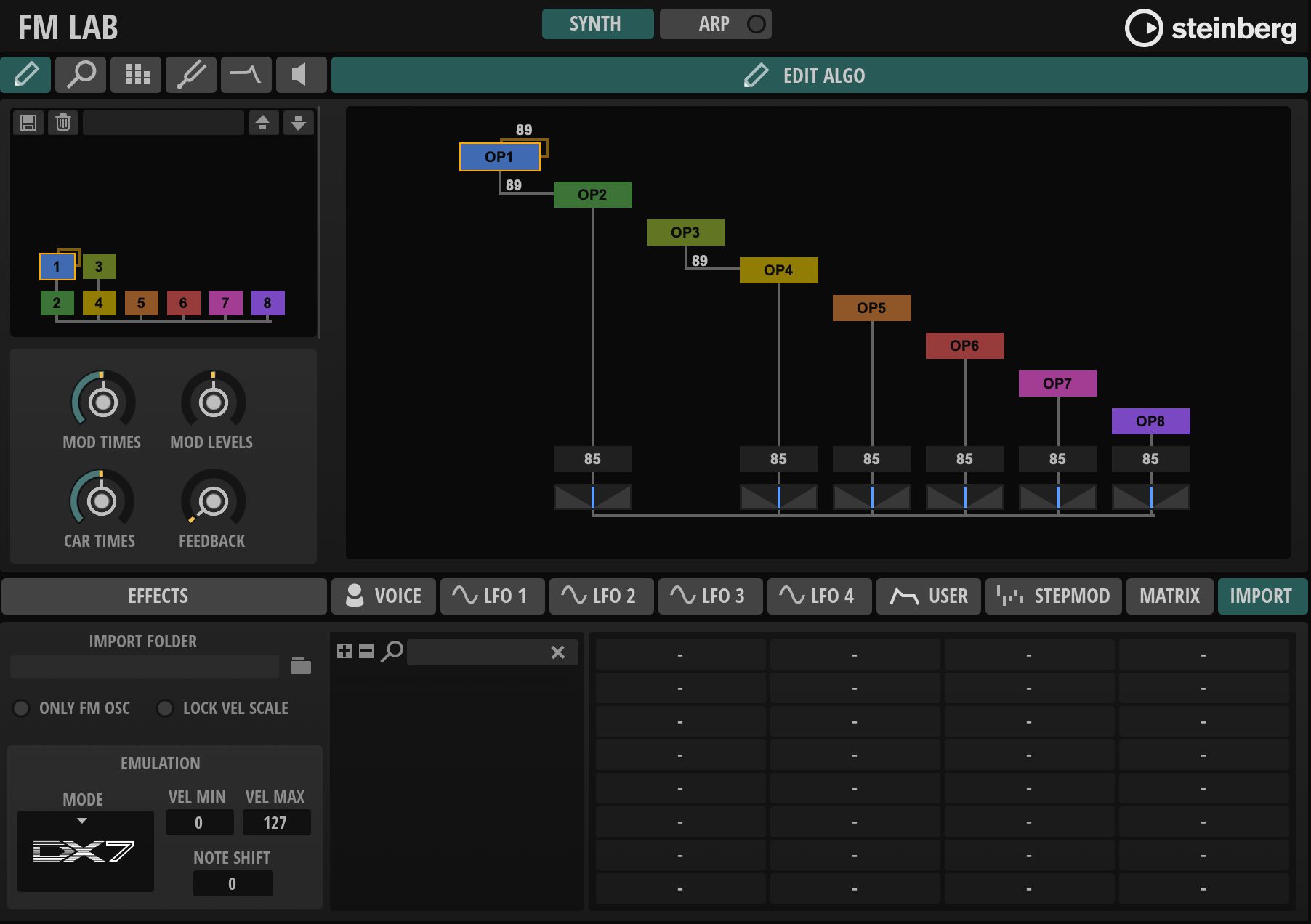Click the OP8 pan slider
The width and height of the screenshot is (1311, 924).
1150,497
